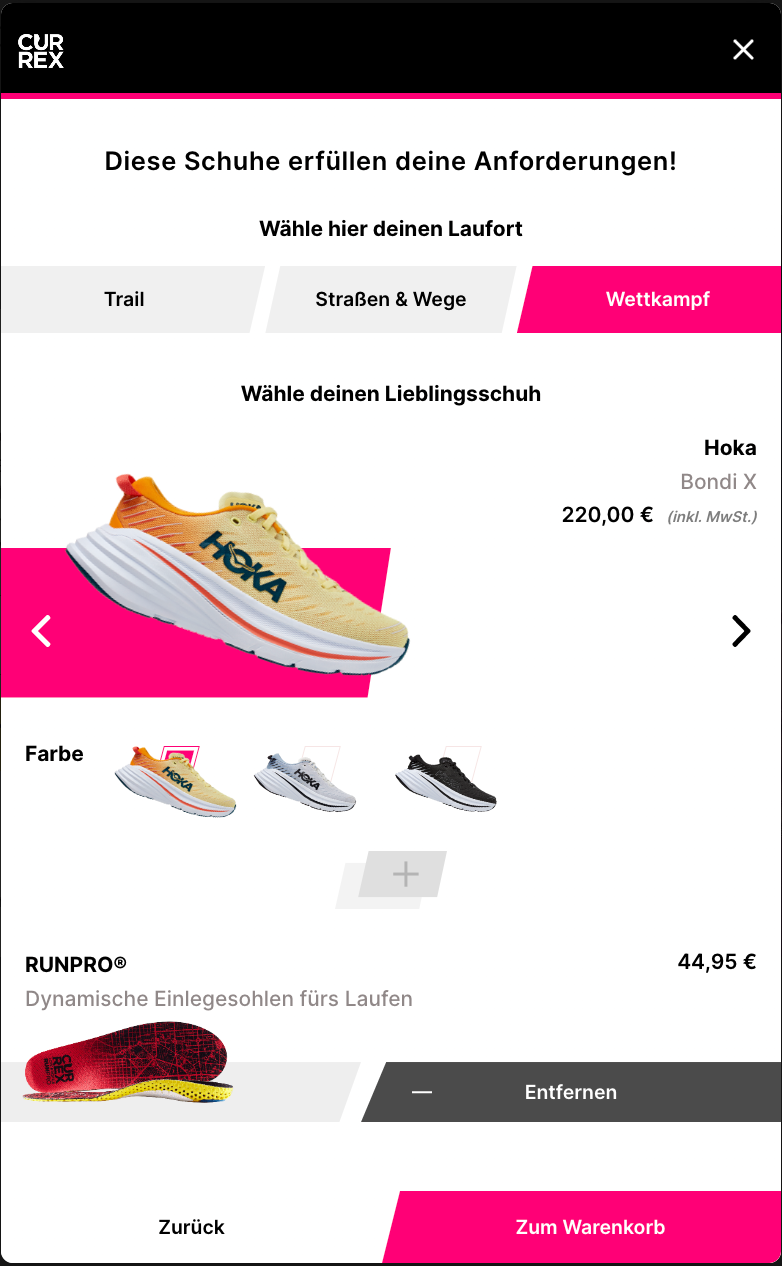Show the next shoe with right arrow
Viewport: 782px width, 1266px height.
tap(741, 631)
